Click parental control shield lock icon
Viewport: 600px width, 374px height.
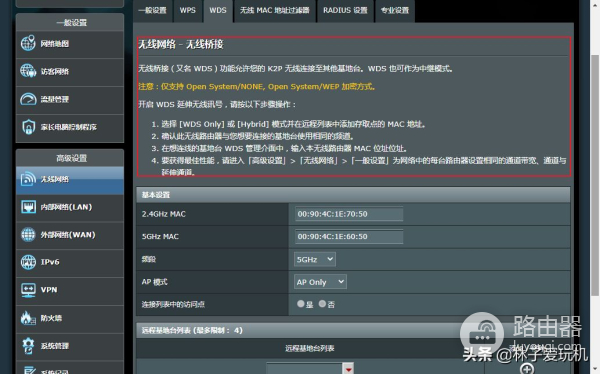(28, 127)
